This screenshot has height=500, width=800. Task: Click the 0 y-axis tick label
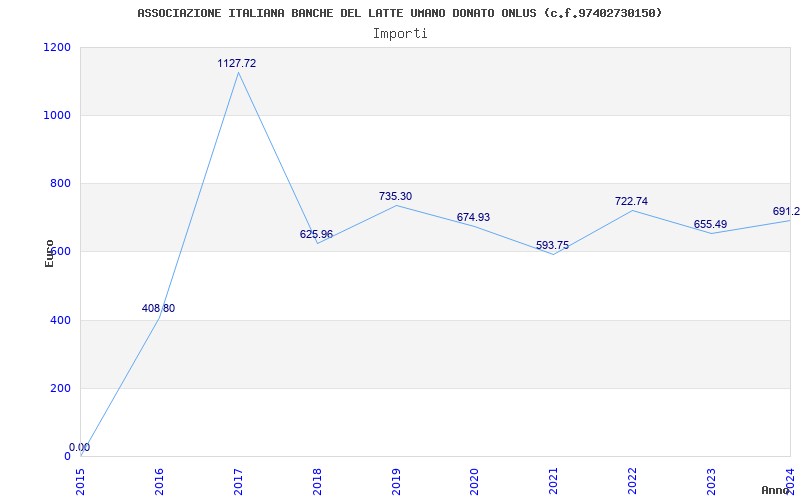[67, 456]
